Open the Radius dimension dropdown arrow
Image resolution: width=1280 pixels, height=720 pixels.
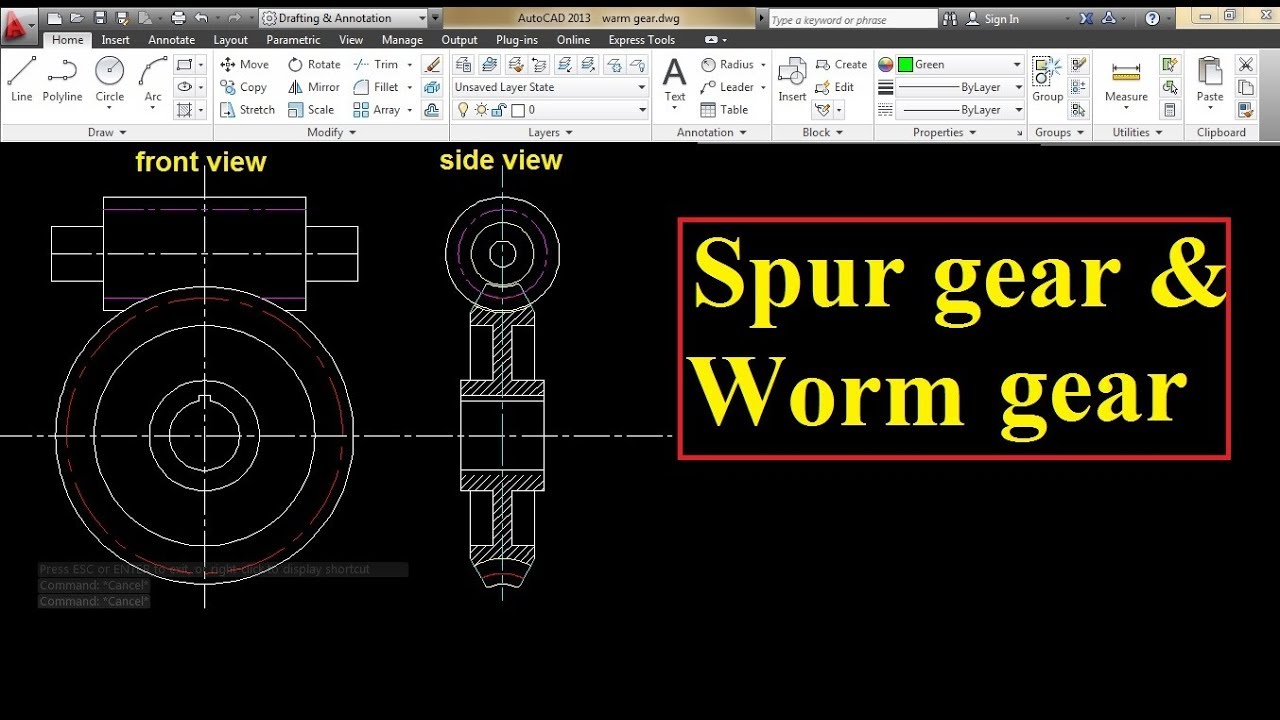763,64
